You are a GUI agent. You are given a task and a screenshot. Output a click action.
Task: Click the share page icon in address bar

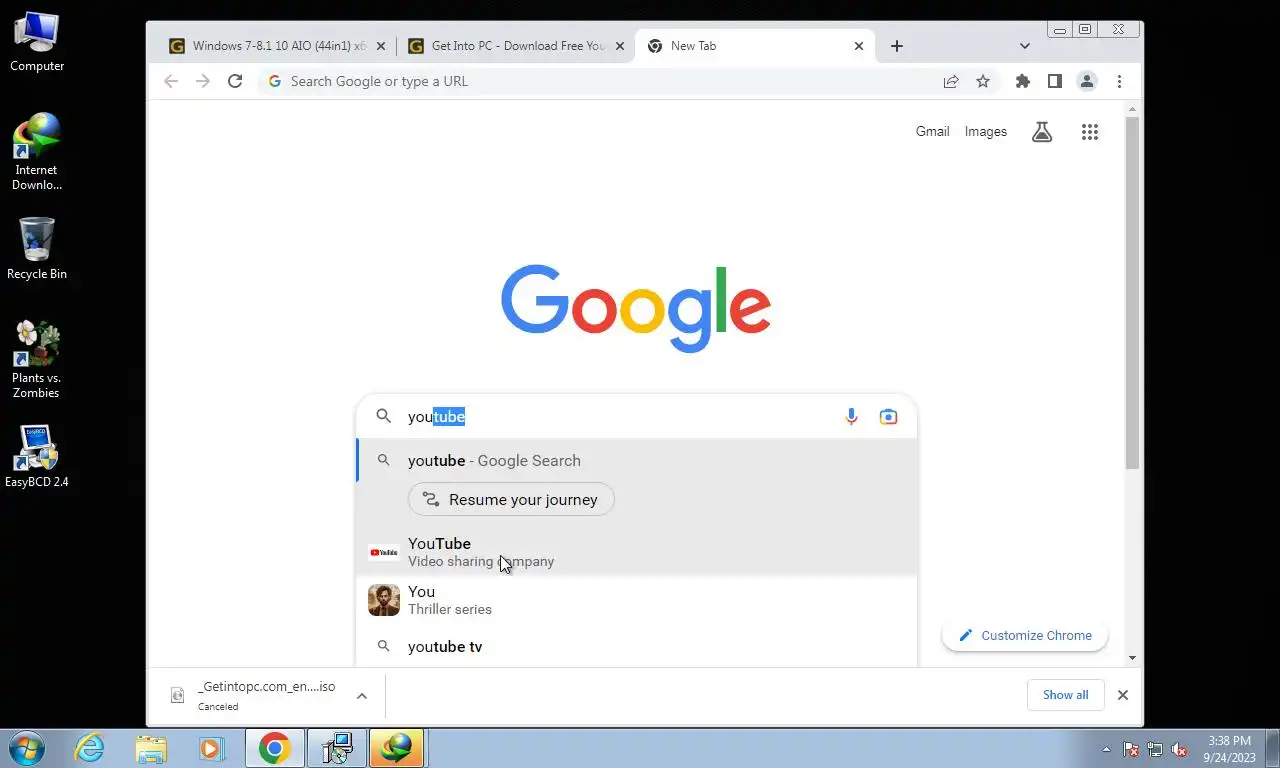951,81
